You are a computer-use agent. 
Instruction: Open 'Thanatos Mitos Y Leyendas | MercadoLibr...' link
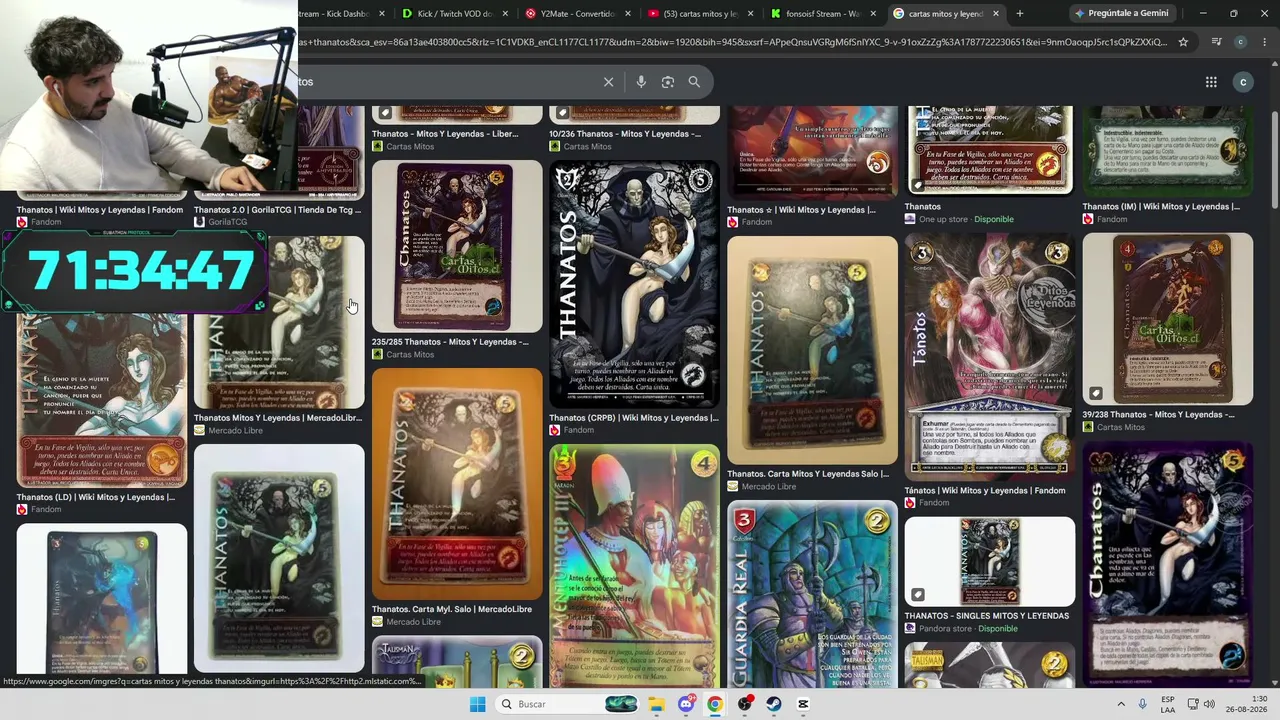coord(278,418)
